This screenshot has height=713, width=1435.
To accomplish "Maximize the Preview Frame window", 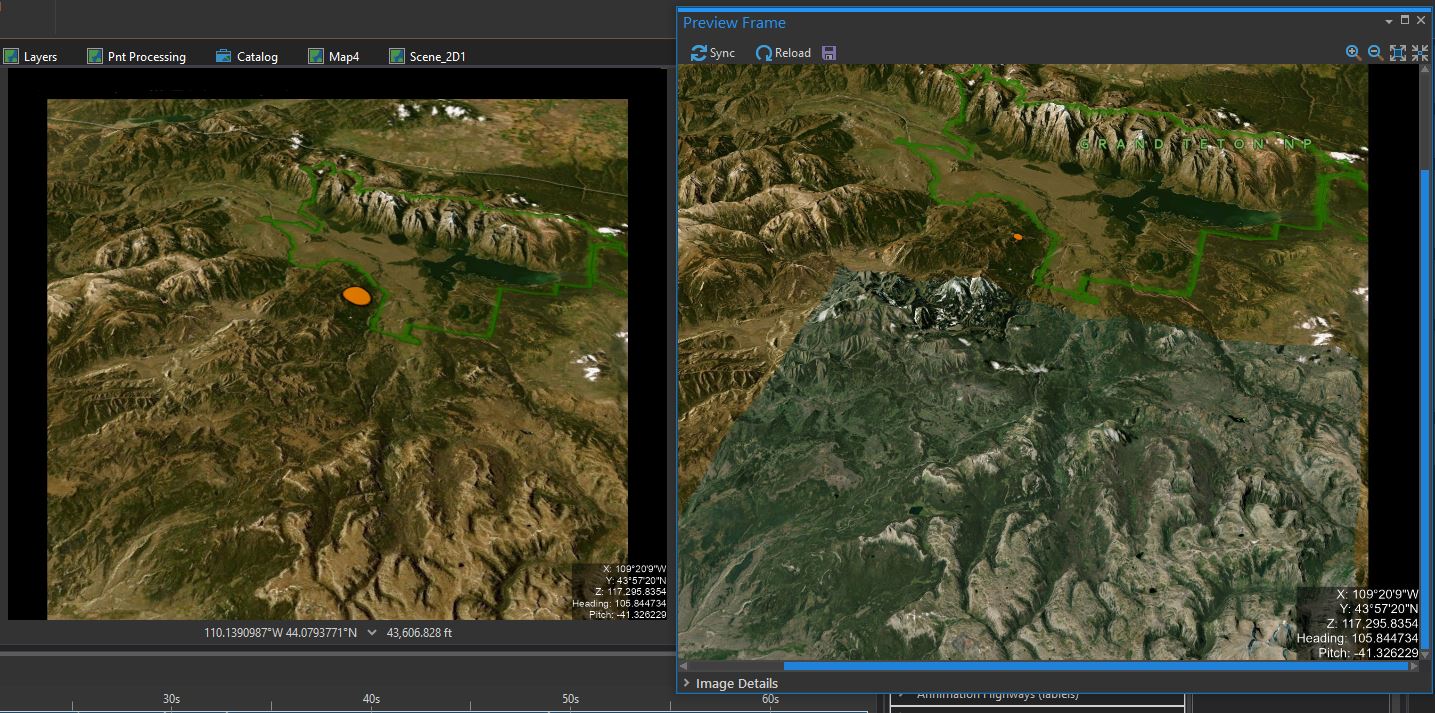I will coord(1405,21).
